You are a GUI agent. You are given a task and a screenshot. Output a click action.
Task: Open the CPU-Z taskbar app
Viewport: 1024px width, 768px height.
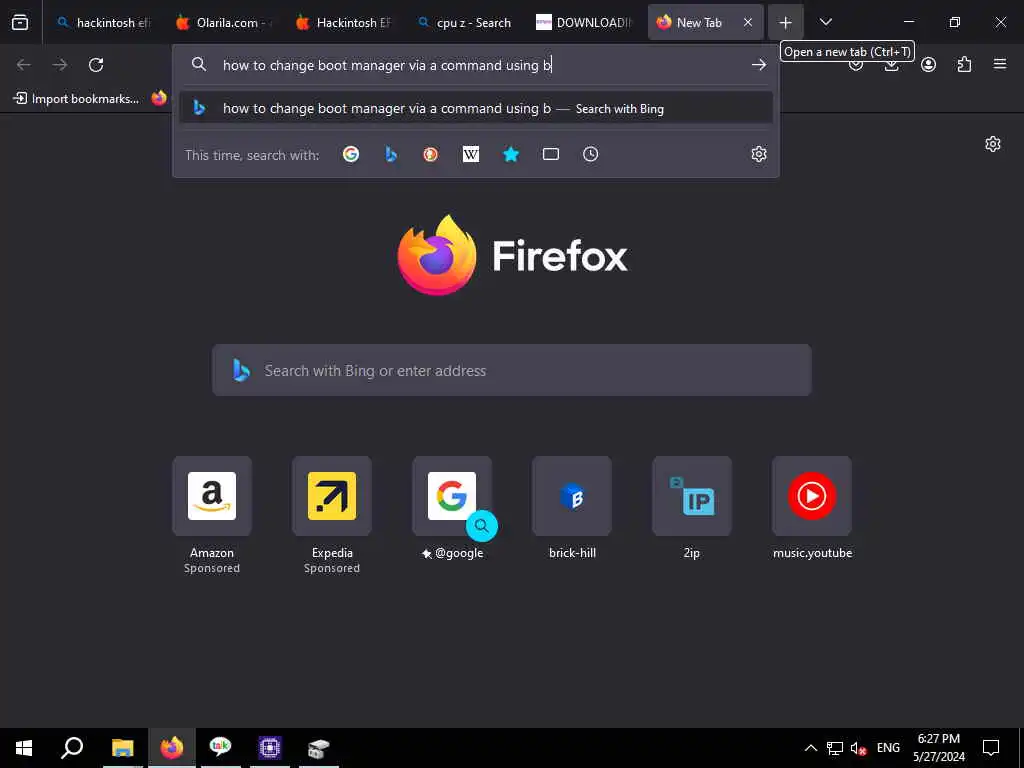[x=270, y=748]
